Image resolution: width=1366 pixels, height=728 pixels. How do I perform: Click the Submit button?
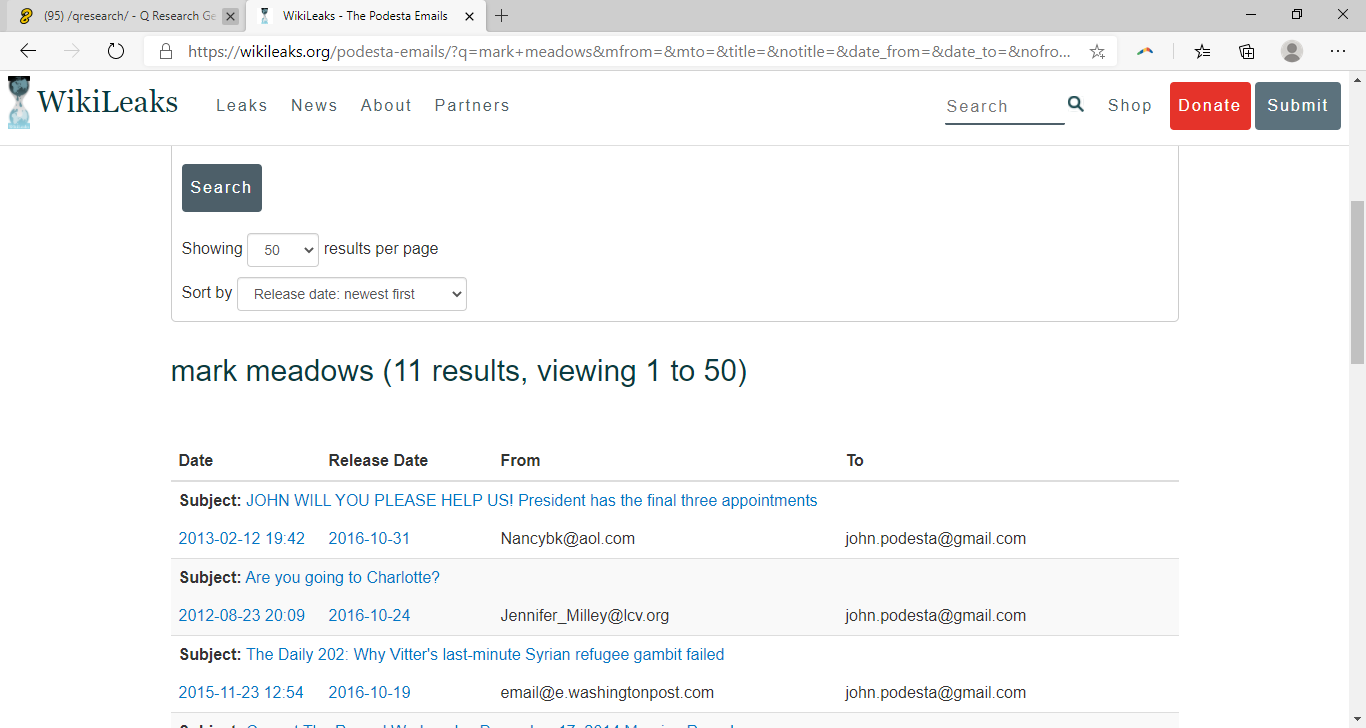(x=1298, y=106)
